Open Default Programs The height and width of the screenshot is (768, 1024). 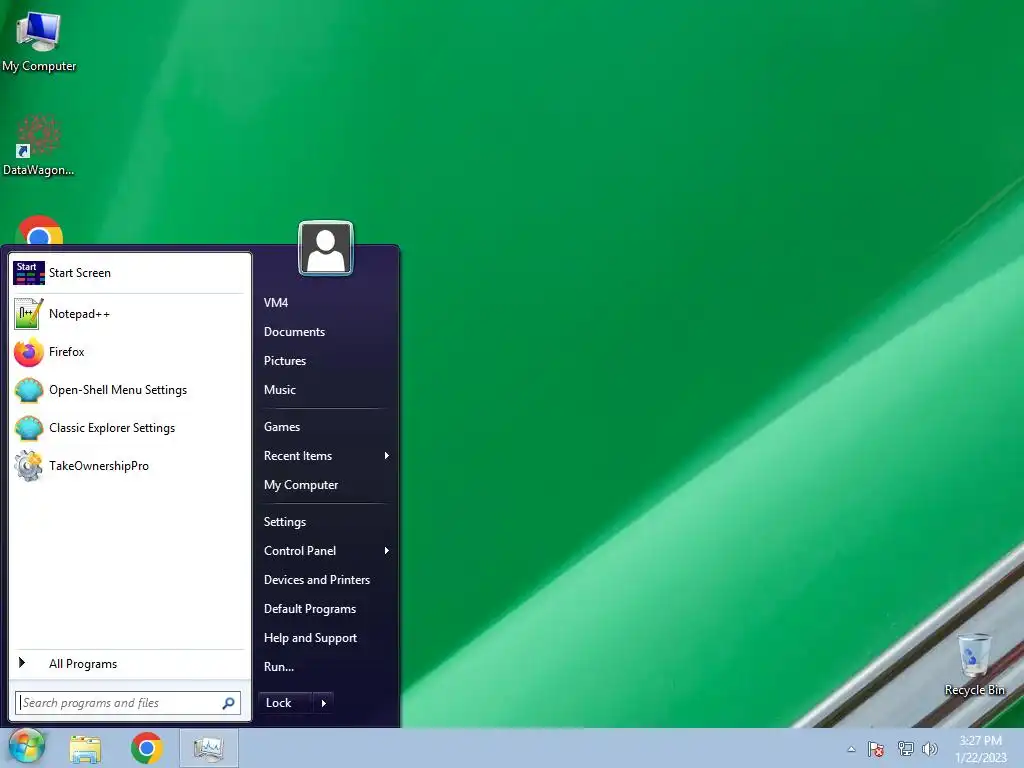tap(310, 609)
